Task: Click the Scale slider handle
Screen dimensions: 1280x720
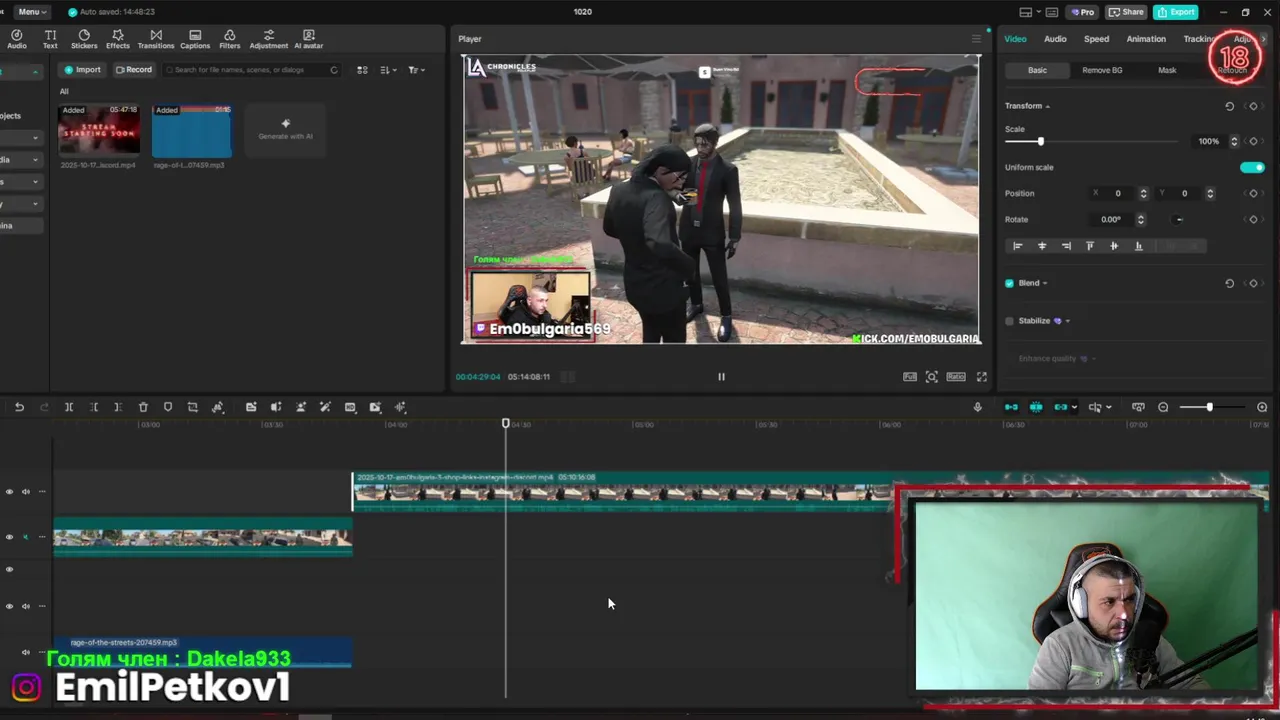Action: click(1040, 142)
